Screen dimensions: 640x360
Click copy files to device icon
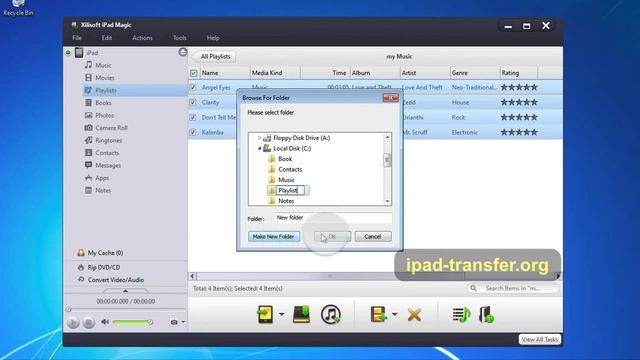tap(265, 315)
